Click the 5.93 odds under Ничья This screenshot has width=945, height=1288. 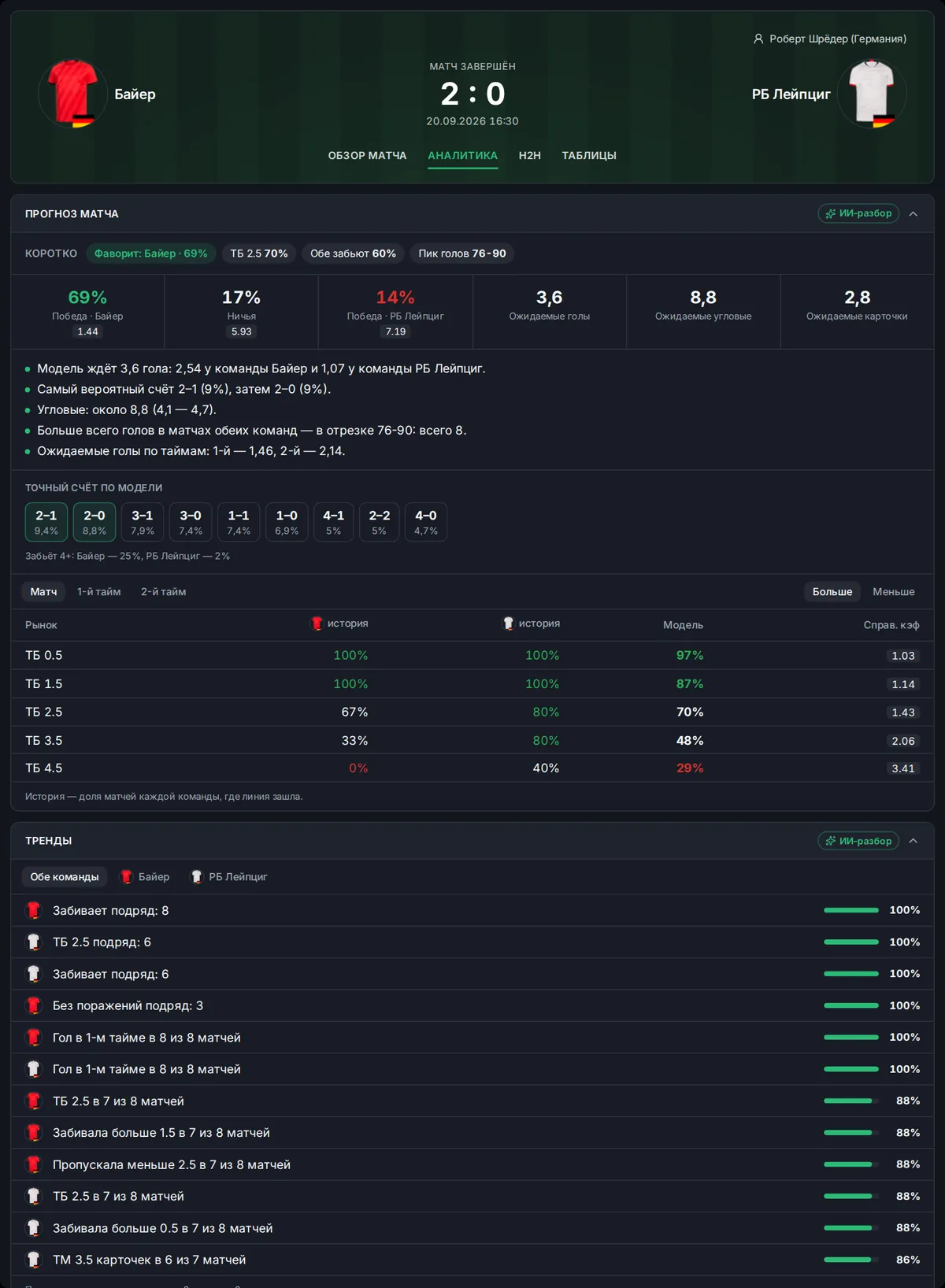[x=242, y=331]
